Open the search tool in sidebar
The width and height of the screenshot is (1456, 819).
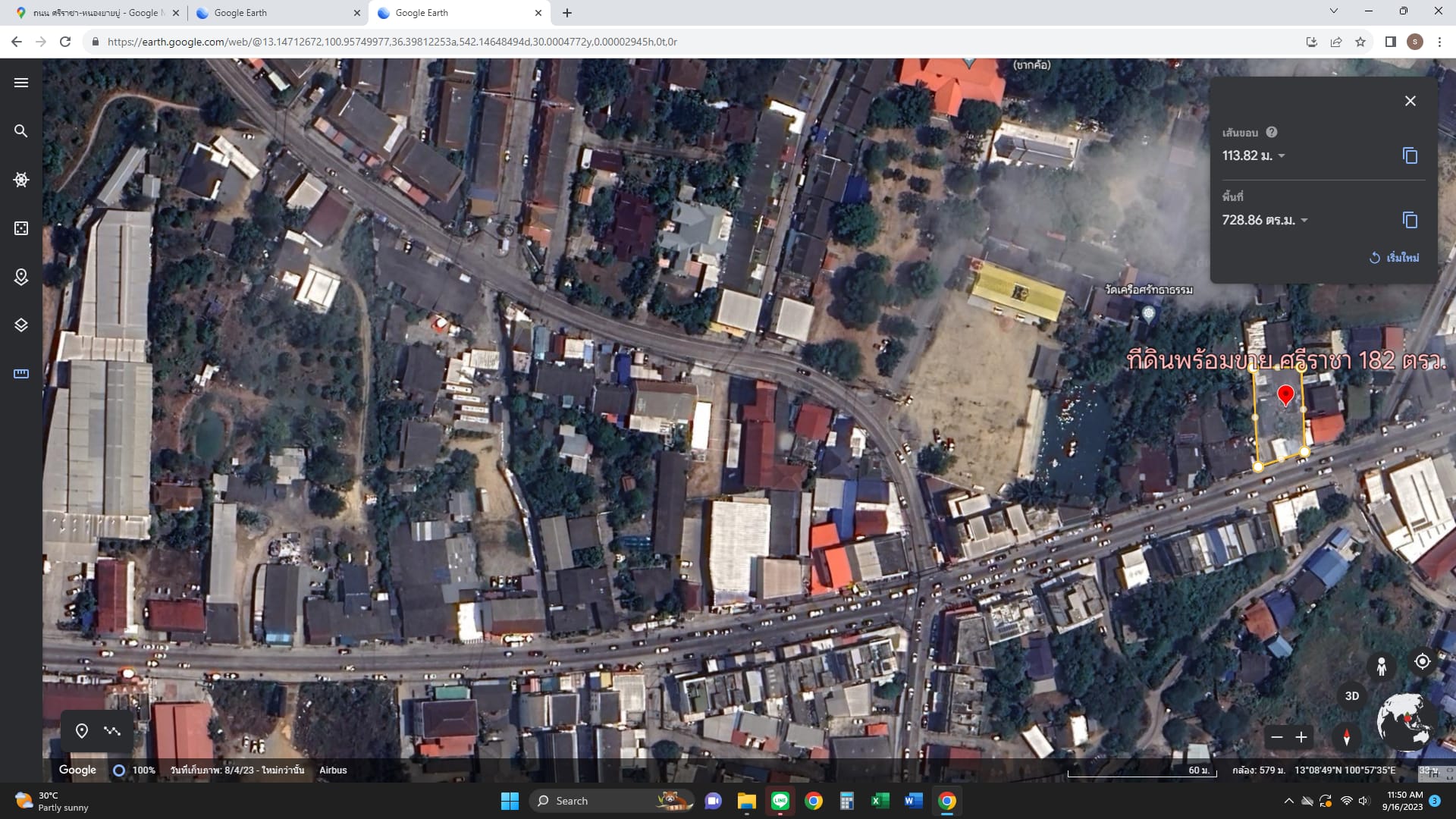21,131
